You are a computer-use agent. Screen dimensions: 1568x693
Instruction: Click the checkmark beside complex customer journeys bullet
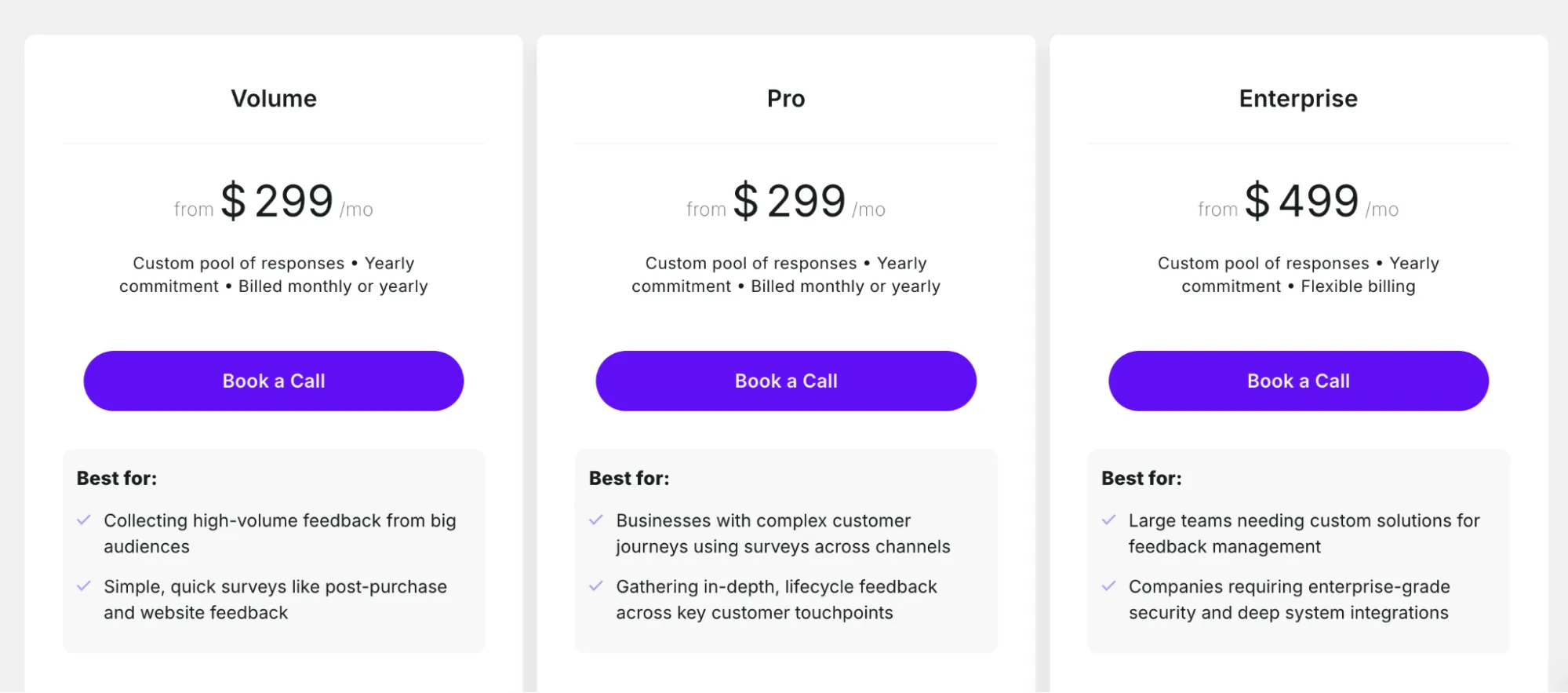pos(597,520)
